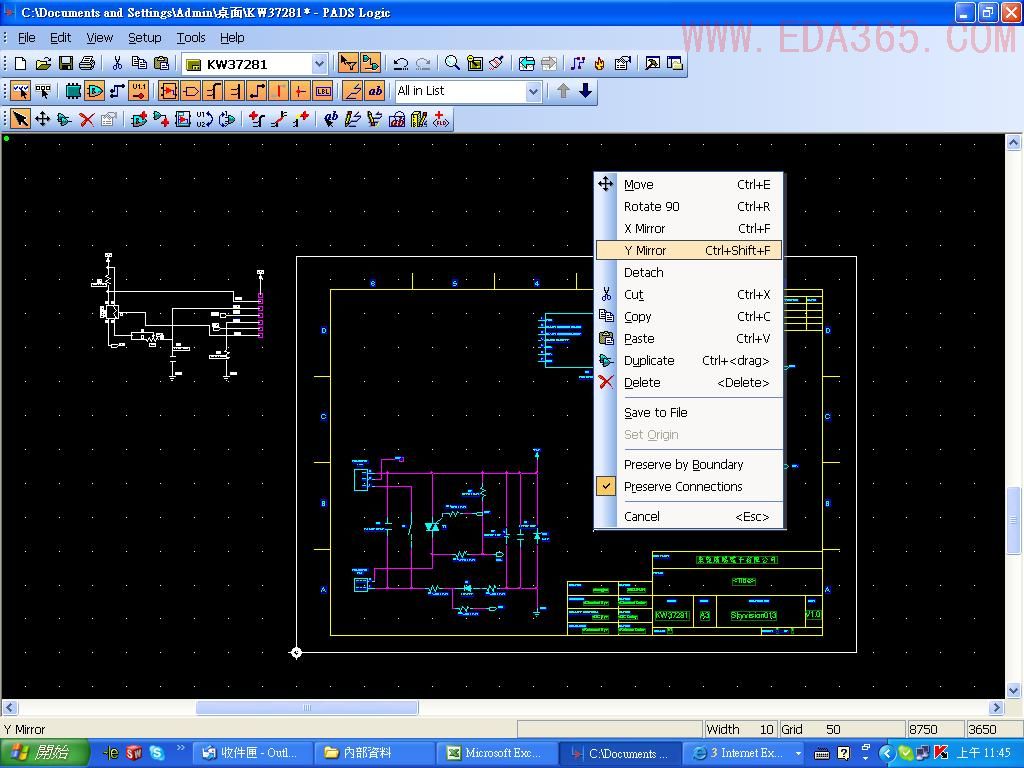1024x768 pixels.
Task: Click the Undo arrow in the toolbar
Action: click(x=400, y=64)
